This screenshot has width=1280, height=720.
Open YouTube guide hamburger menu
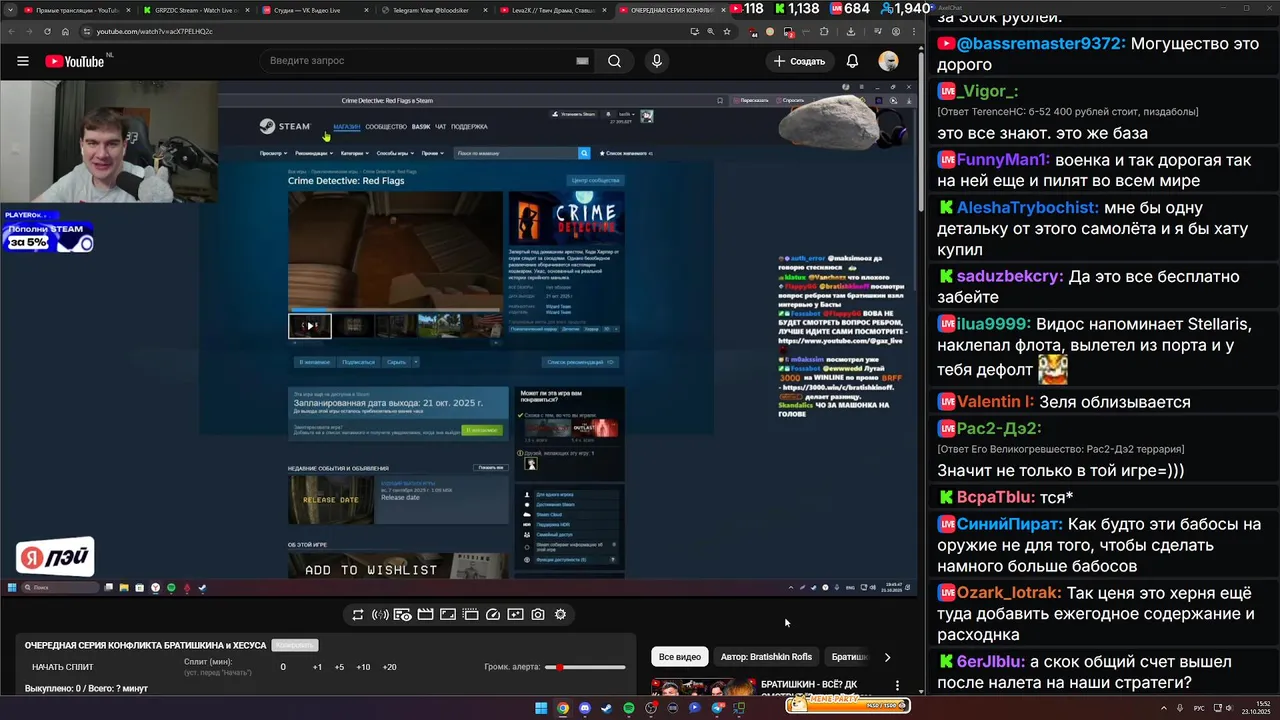click(x=22, y=61)
